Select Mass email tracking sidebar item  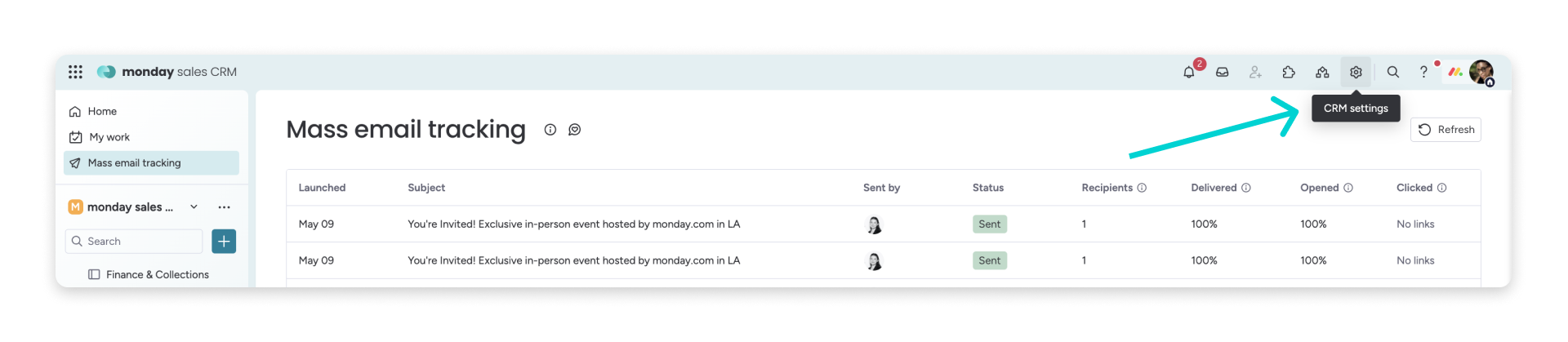pos(151,163)
